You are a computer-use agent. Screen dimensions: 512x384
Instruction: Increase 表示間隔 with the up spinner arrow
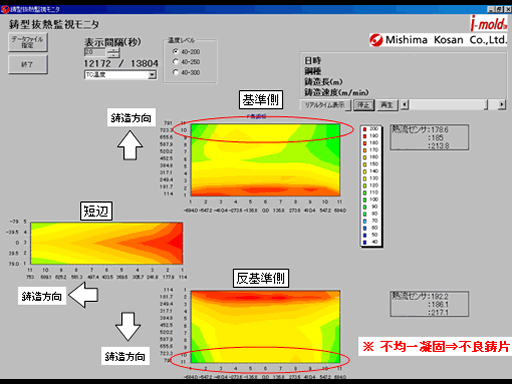point(114,50)
